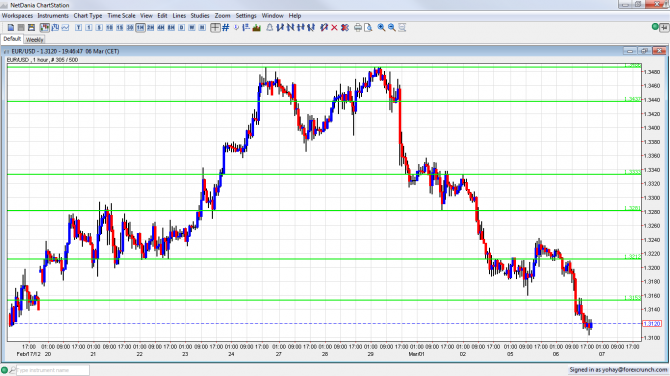The image size is (670, 376).
Task: Set time scale to W weekly
Action: click(192, 28)
